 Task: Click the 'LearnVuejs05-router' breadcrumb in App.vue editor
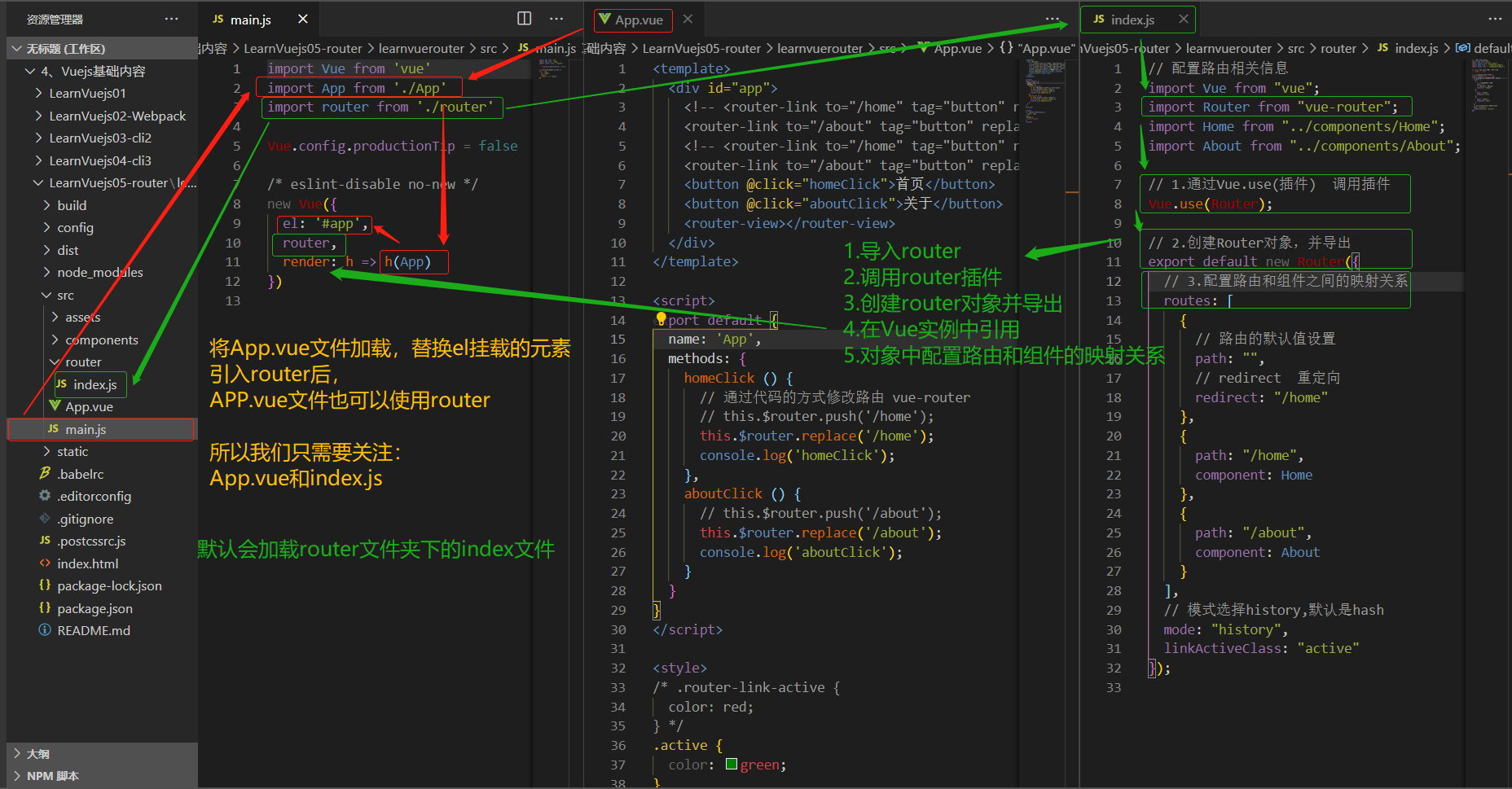tap(701, 49)
